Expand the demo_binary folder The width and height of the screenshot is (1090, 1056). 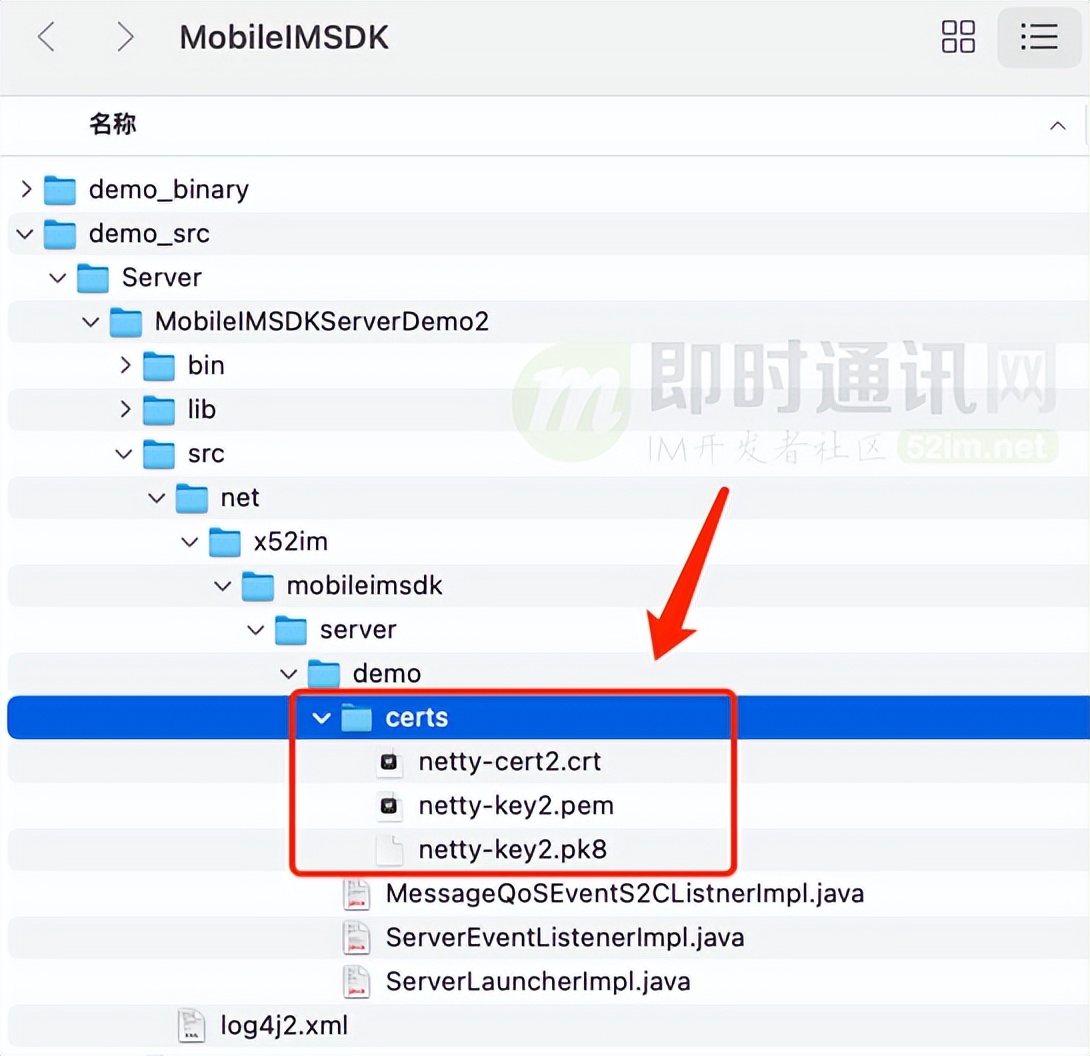pyautogui.click(x=26, y=189)
